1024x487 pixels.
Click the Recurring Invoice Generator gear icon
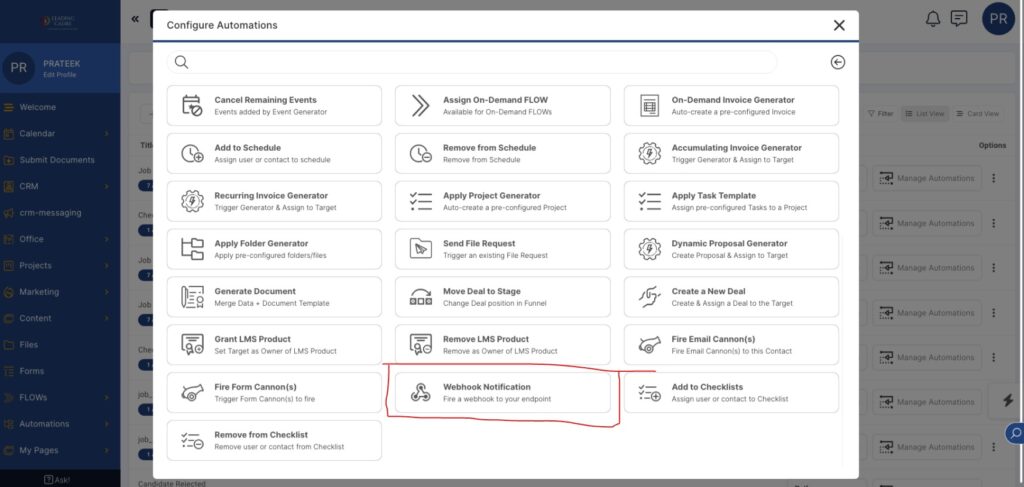coord(192,201)
